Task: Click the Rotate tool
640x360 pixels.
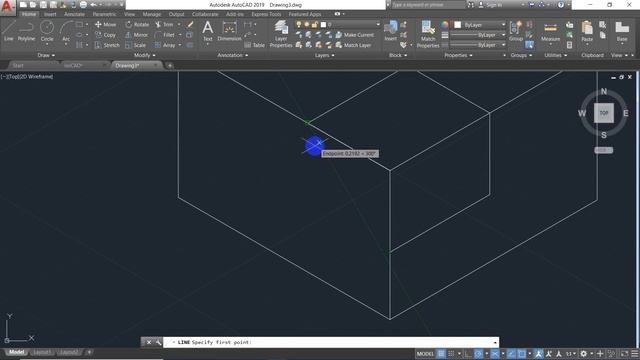Action: pyautogui.click(x=137, y=24)
